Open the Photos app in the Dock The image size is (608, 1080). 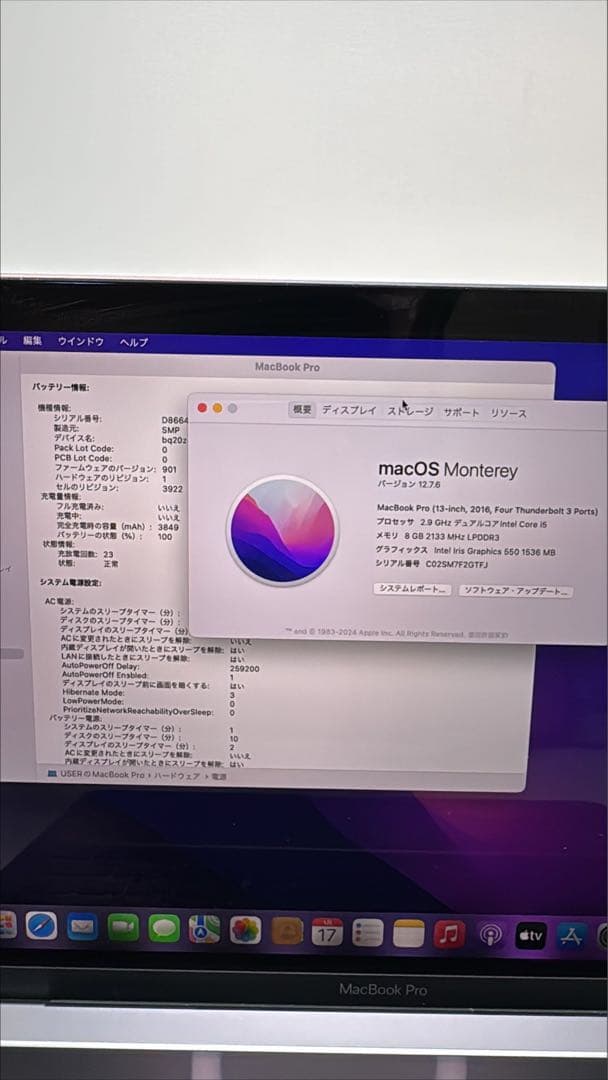pyautogui.click(x=245, y=930)
